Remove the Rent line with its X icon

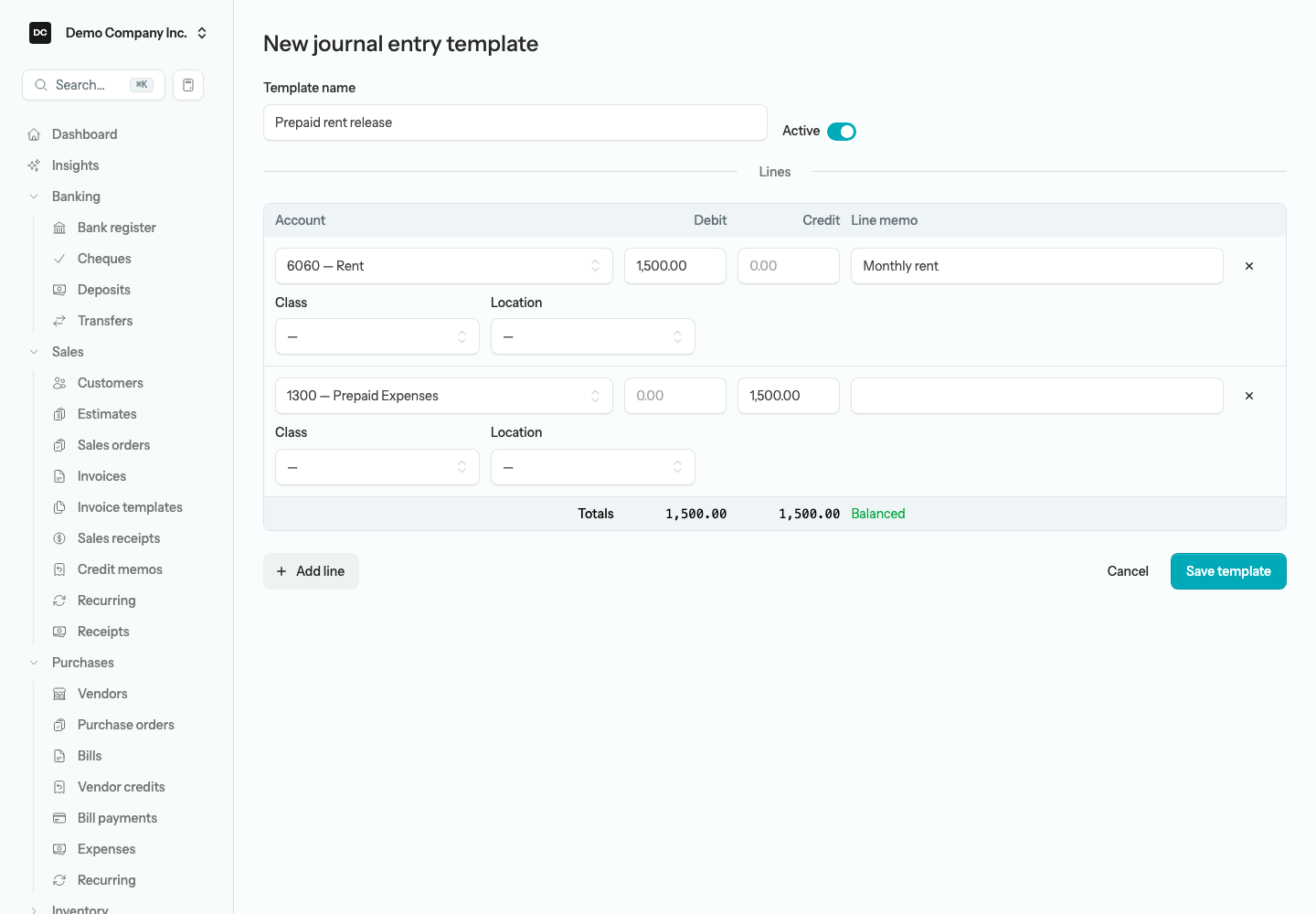pyautogui.click(x=1249, y=266)
